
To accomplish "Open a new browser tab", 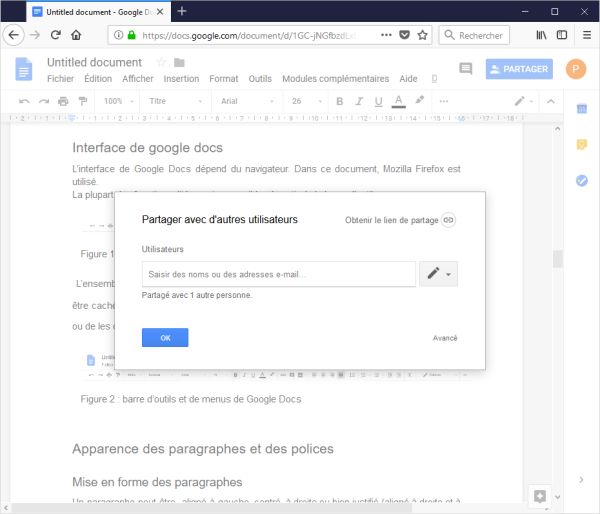I will pyautogui.click(x=182, y=11).
